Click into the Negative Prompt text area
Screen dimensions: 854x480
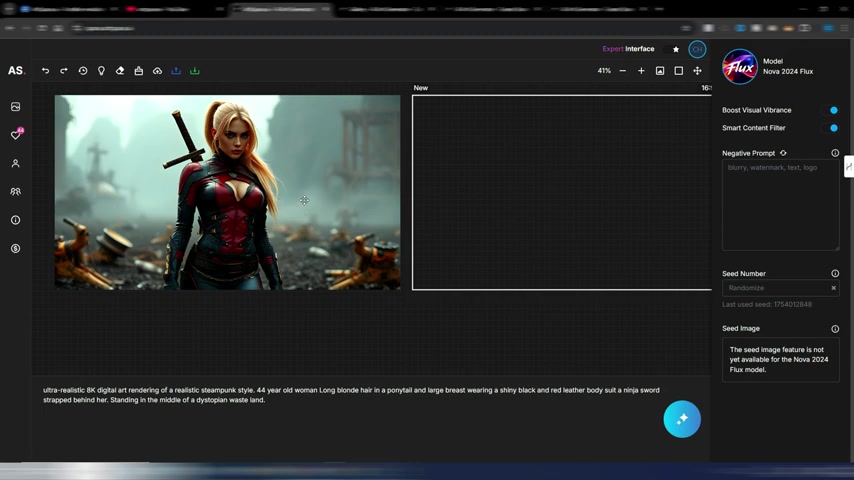[780, 205]
